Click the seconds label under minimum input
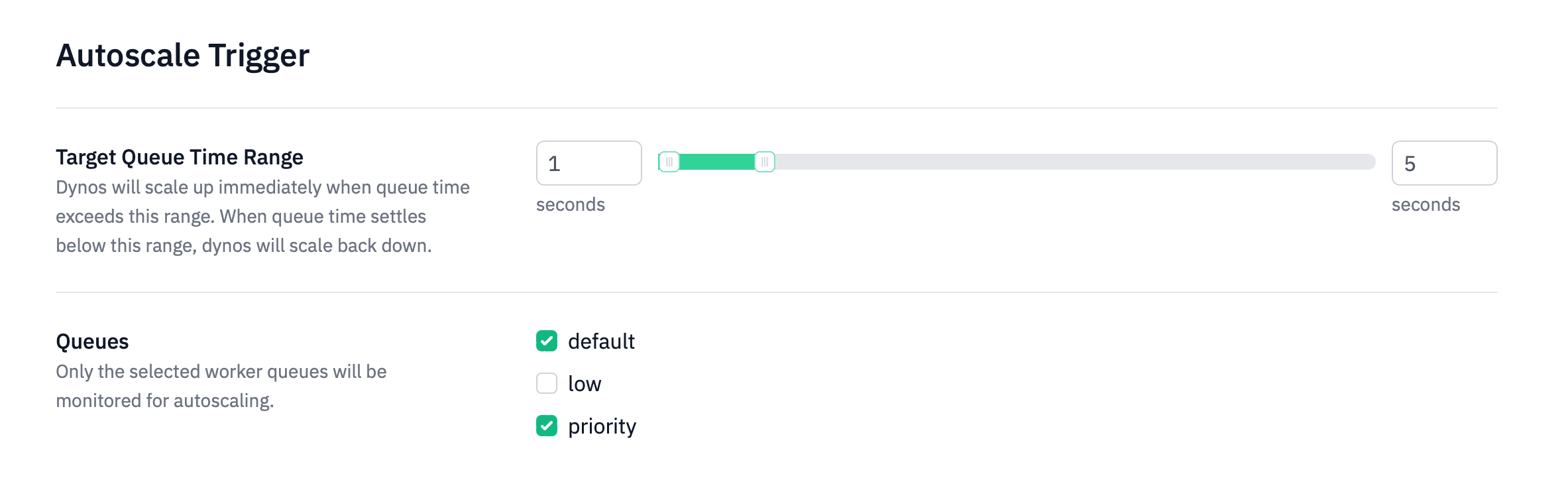The height and width of the screenshot is (480, 1568). tap(571, 206)
